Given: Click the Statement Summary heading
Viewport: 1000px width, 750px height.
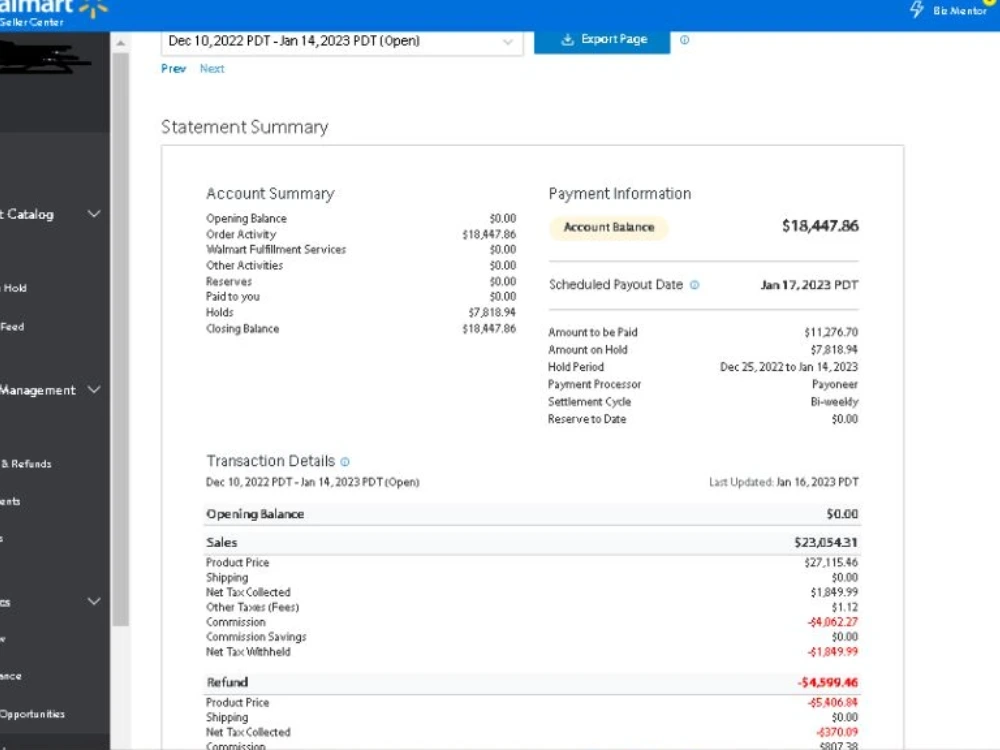Looking at the screenshot, I should pyautogui.click(x=245, y=127).
